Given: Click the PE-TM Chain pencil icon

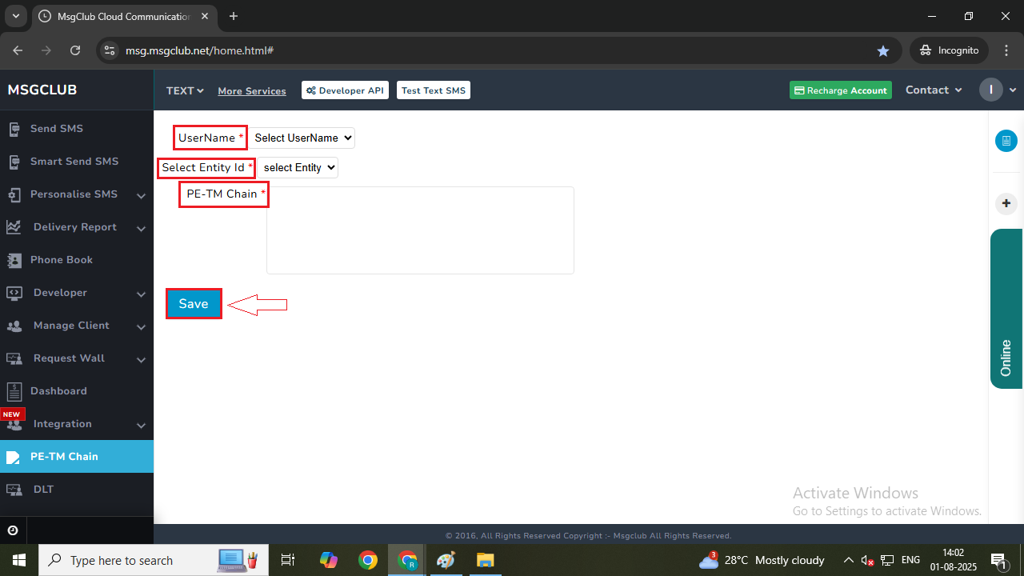Looking at the screenshot, I should pos(13,457).
